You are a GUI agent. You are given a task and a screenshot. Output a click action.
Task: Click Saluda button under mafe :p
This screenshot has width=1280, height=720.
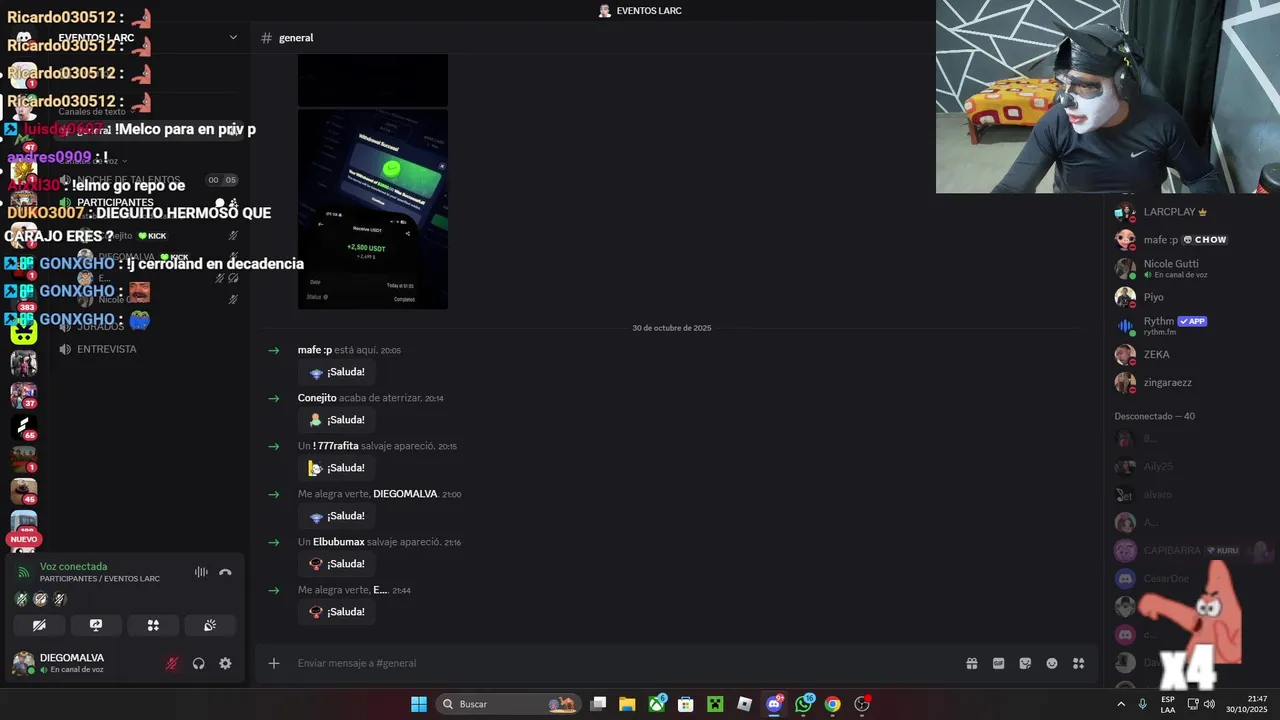336,372
